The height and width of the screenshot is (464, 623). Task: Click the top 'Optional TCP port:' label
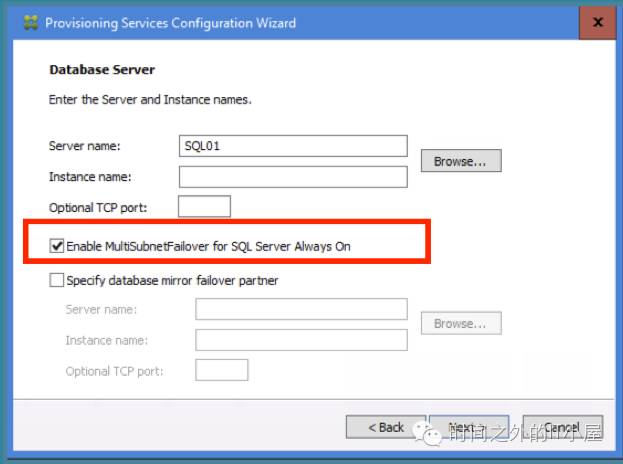click(98, 207)
